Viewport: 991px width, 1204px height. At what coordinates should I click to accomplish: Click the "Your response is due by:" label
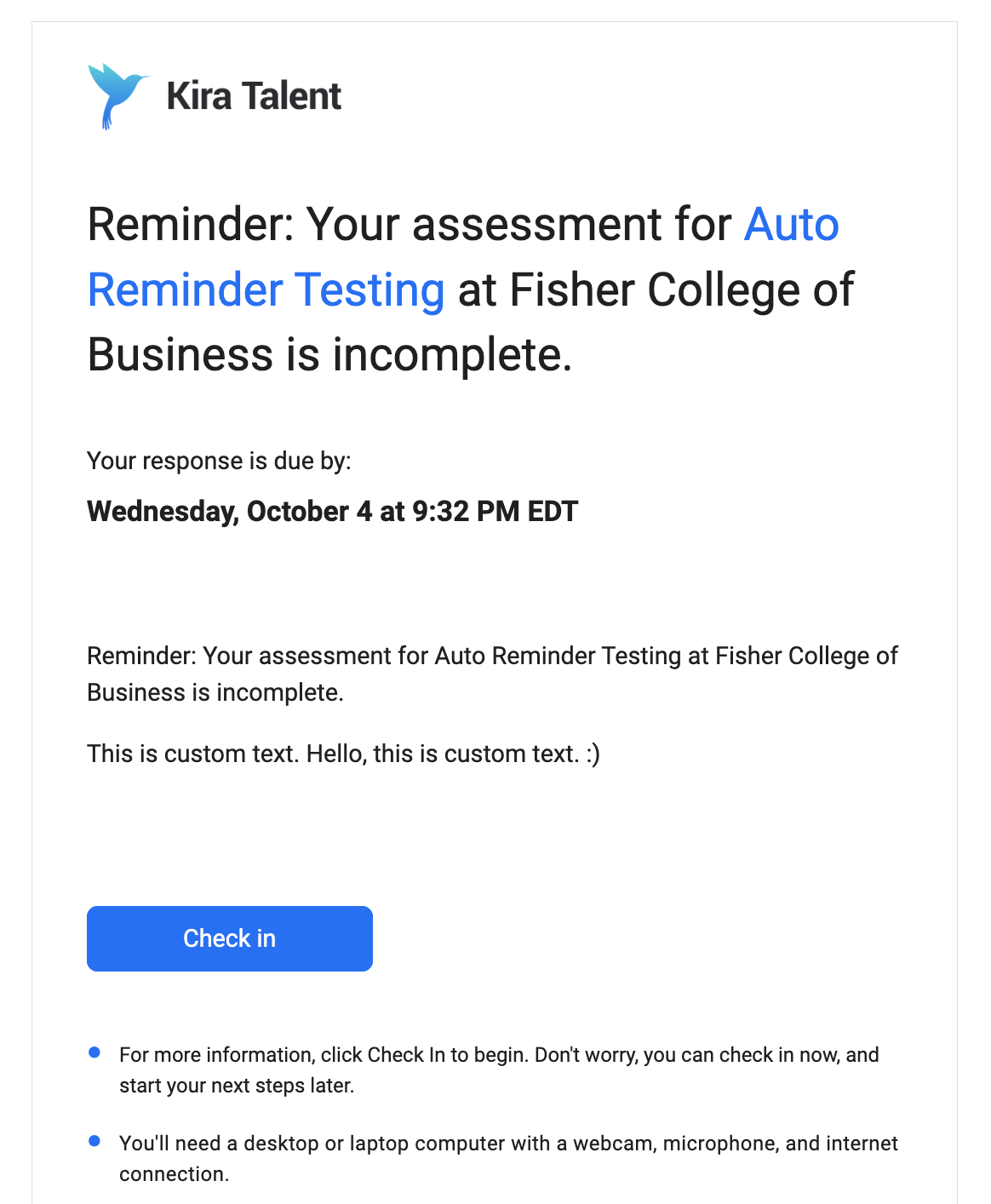[x=219, y=461]
